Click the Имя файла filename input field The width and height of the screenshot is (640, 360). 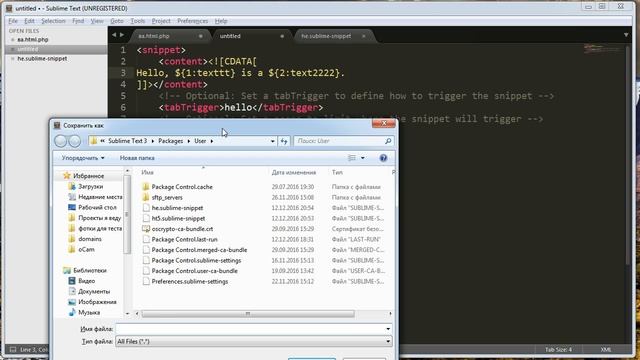[x=250, y=329]
